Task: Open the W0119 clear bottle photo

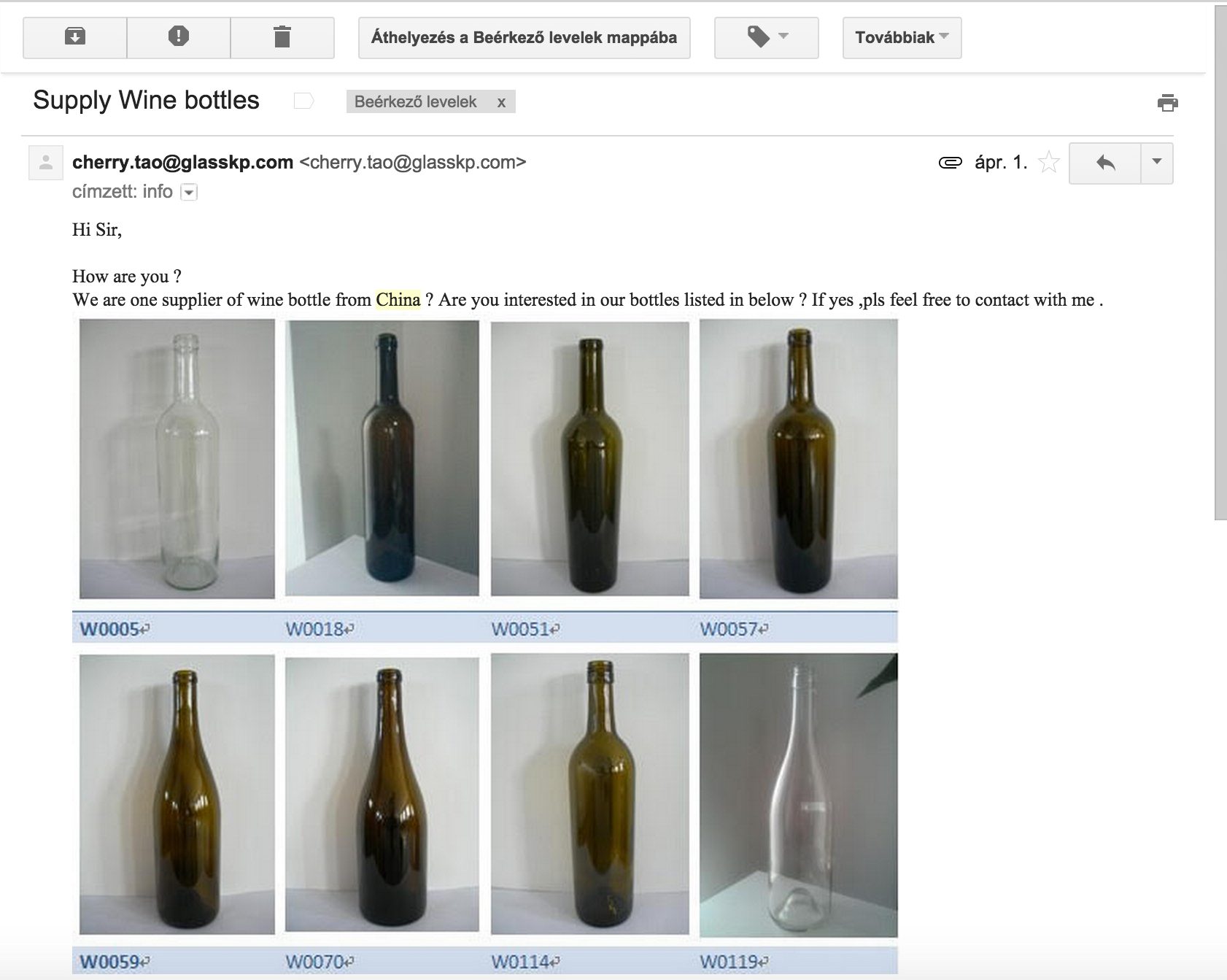Action: pos(799,795)
